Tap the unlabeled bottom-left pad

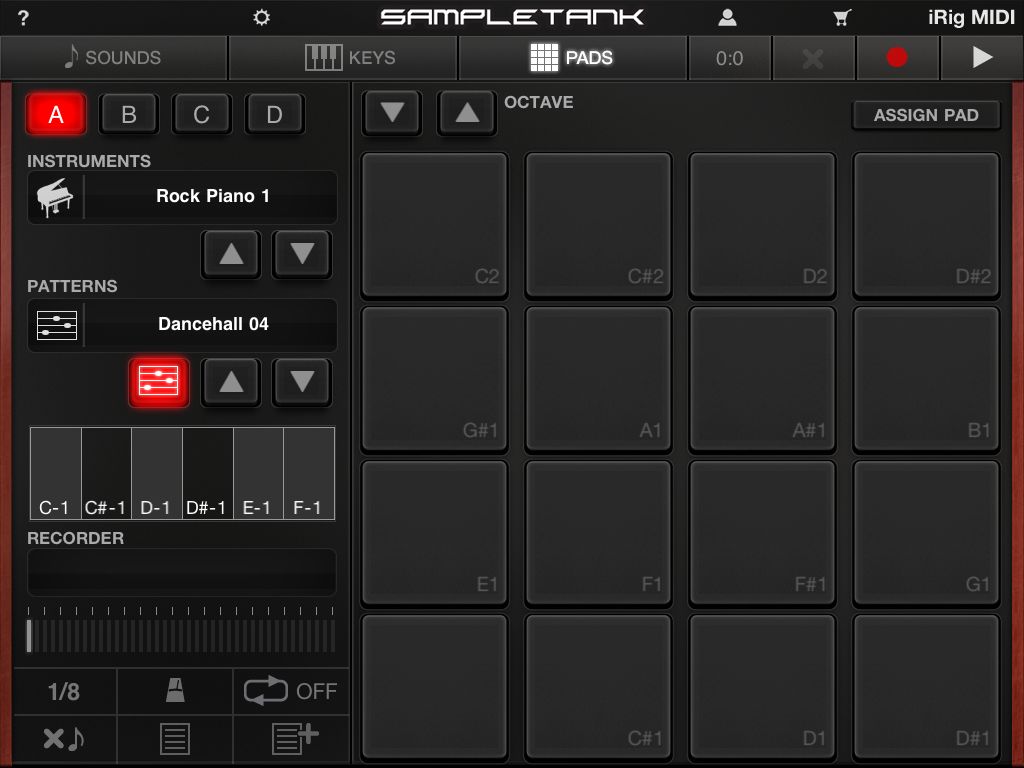[435, 687]
